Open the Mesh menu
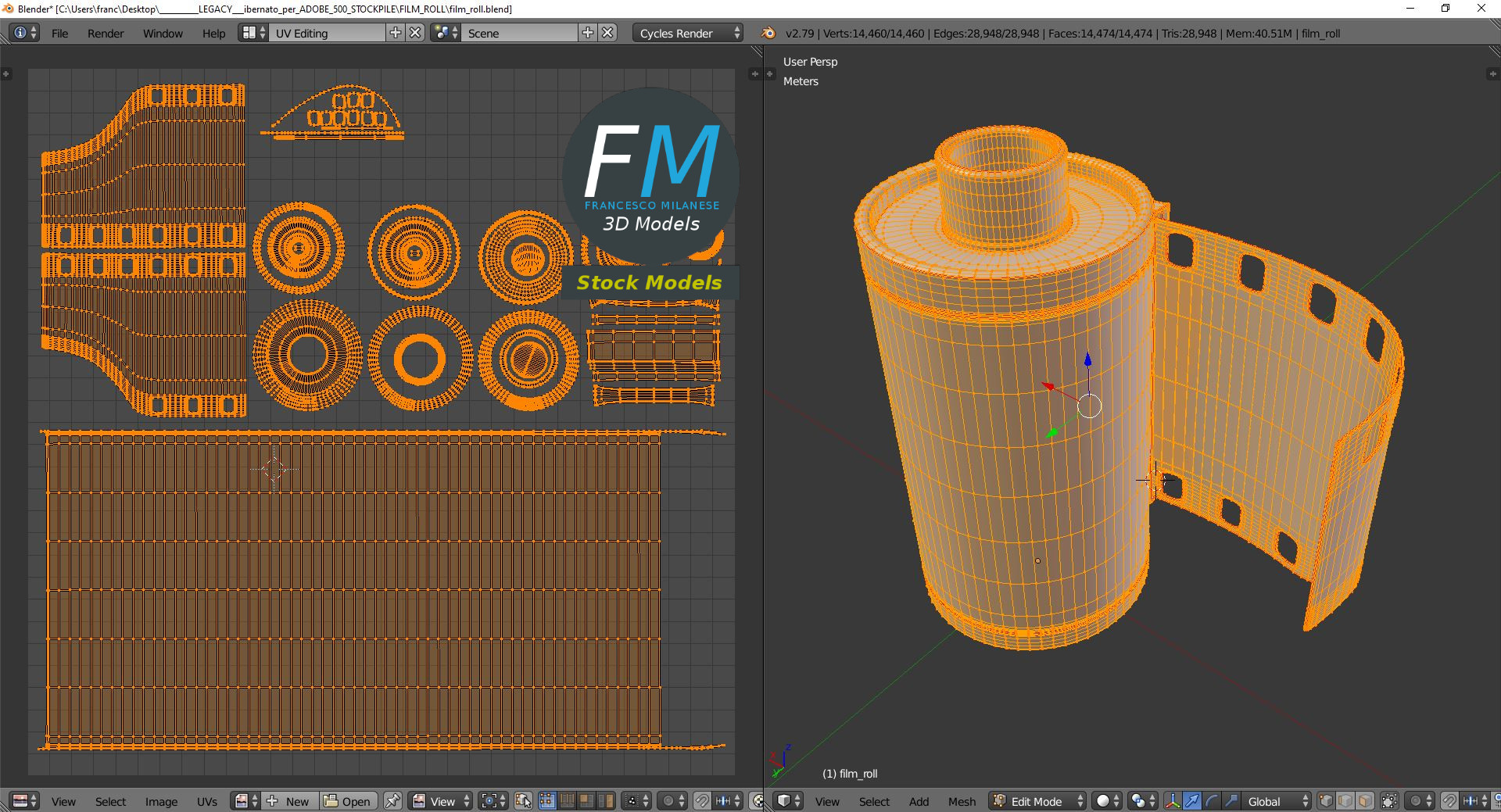This screenshot has height=812, width=1501. 962,802
